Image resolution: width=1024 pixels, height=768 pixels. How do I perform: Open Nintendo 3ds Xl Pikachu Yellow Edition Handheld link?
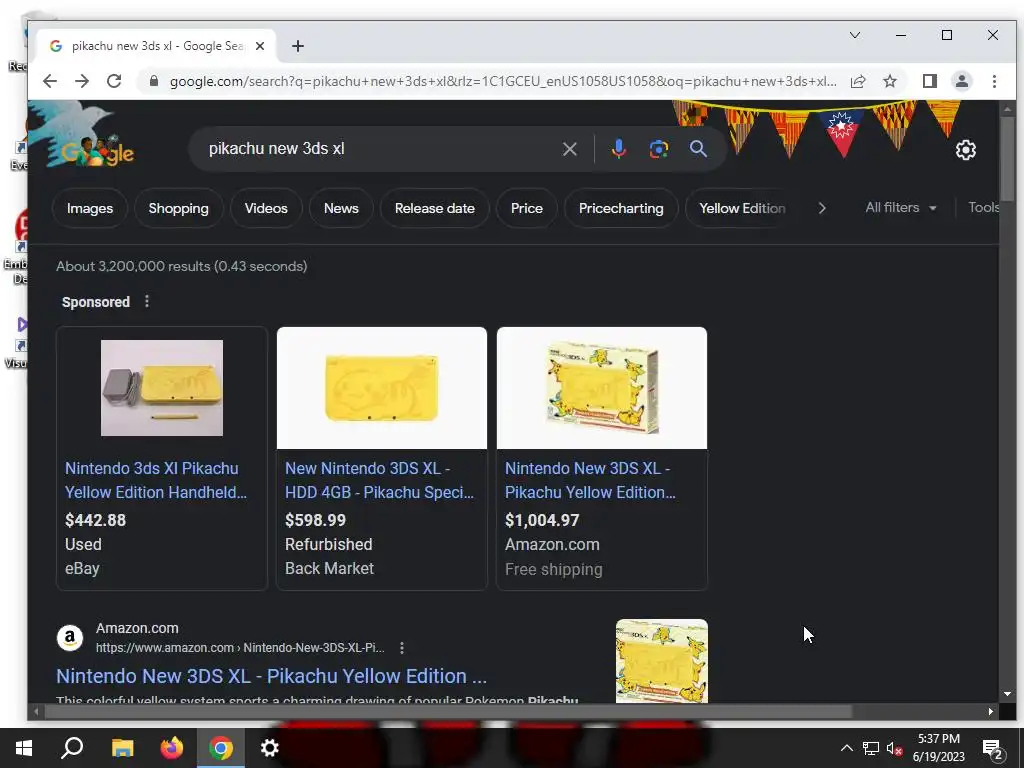pos(156,480)
